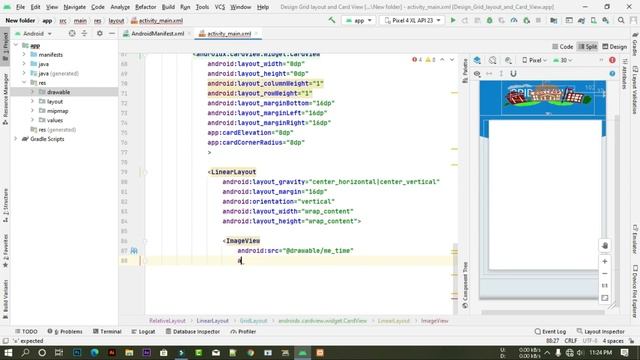Click the taskbar search icon
The height and width of the screenshot is (360, 640).
coord(25,353)
